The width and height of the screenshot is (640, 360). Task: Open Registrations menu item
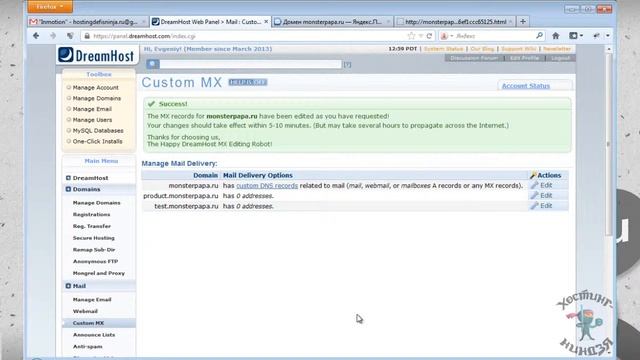pyautogui.click(x=91, y=214)
